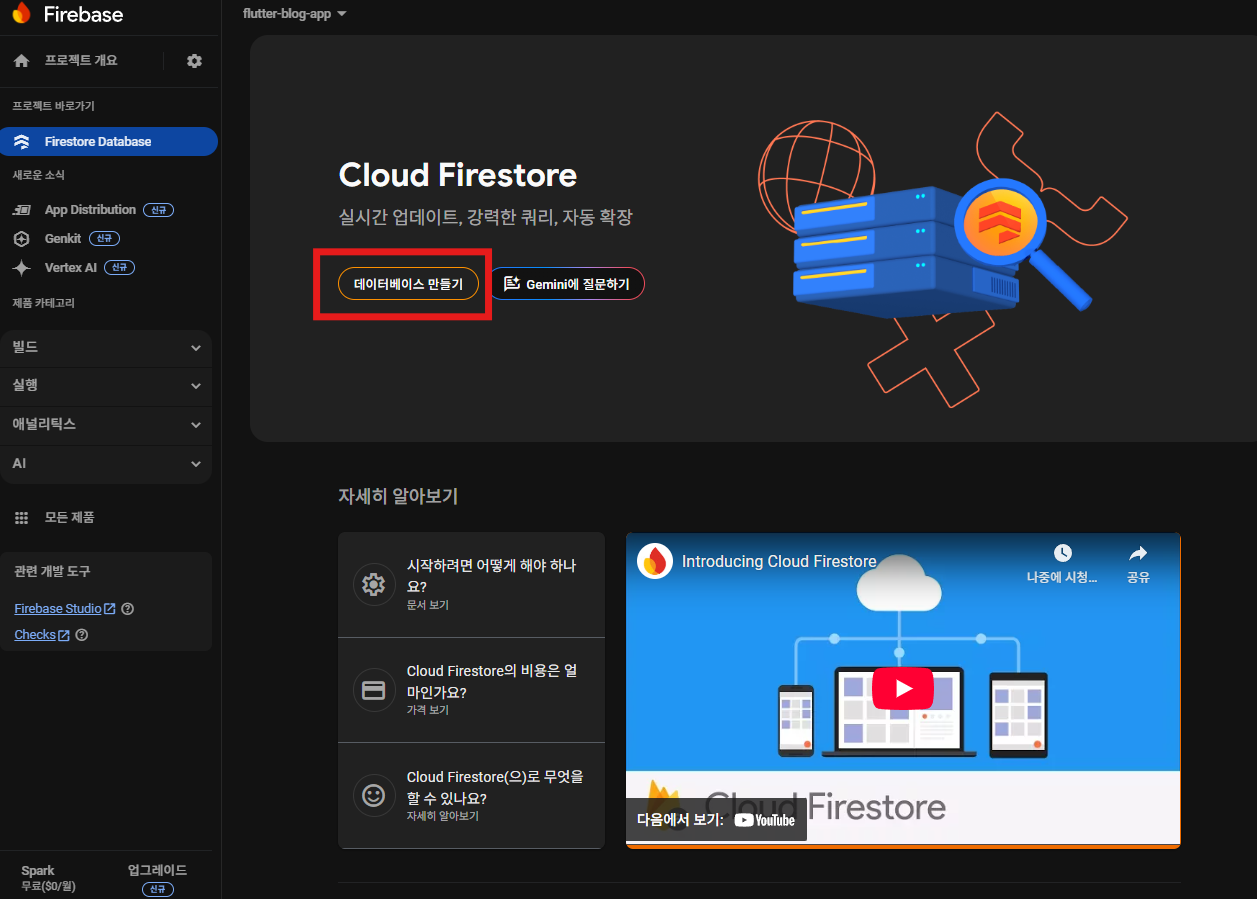Expand the 빌드 category
Viewport: 1257px width, 899px height.
[x=106, y=348]
